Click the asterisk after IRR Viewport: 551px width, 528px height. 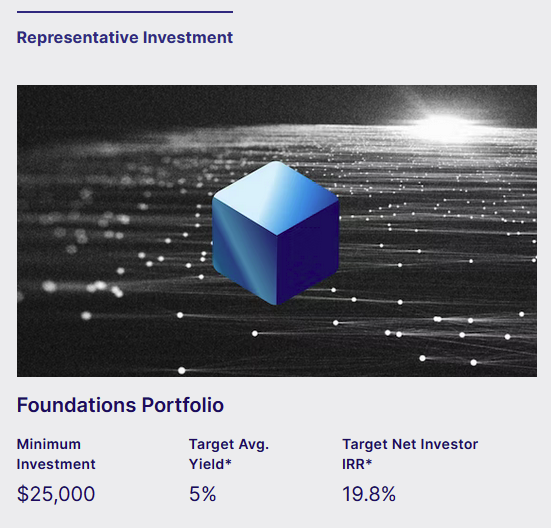369,462
